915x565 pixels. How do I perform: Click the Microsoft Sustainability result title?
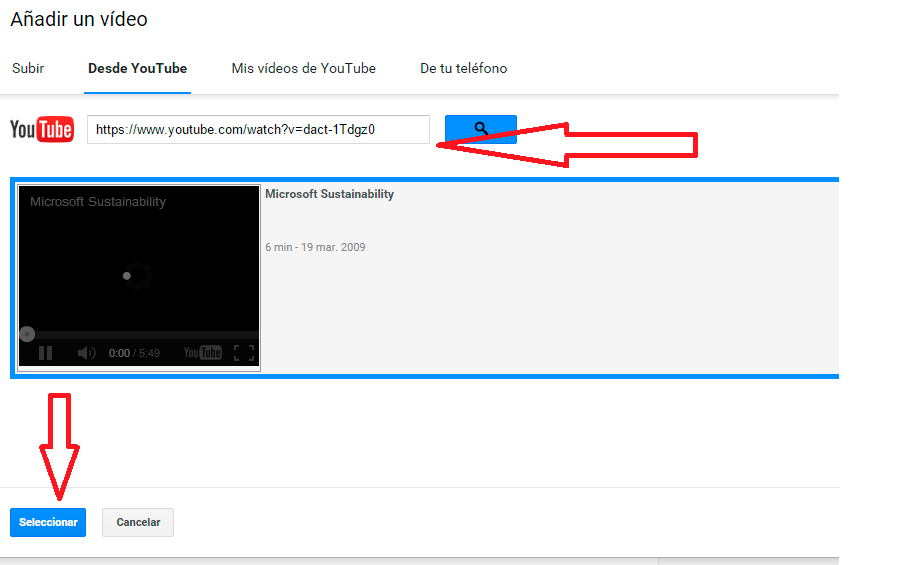[x=329, y=194]
